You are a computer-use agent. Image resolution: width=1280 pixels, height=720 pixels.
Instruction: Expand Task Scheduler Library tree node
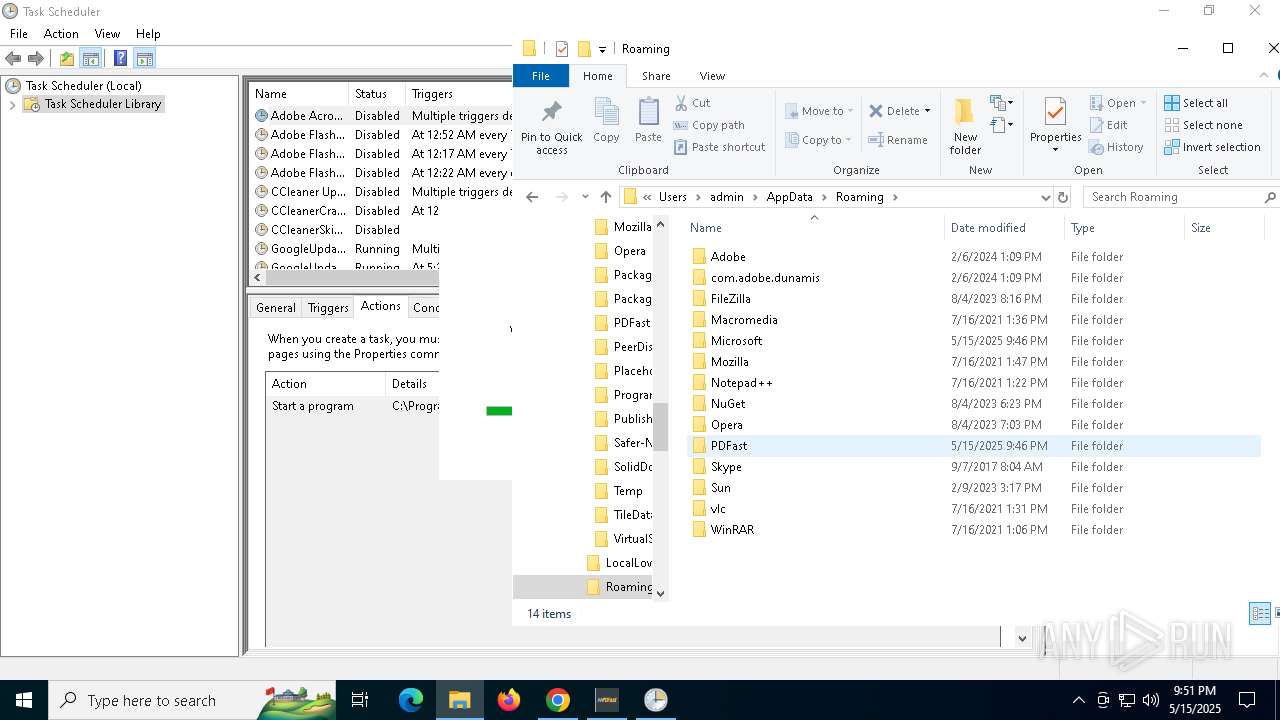pyautogui.click(x=12, y=104)
